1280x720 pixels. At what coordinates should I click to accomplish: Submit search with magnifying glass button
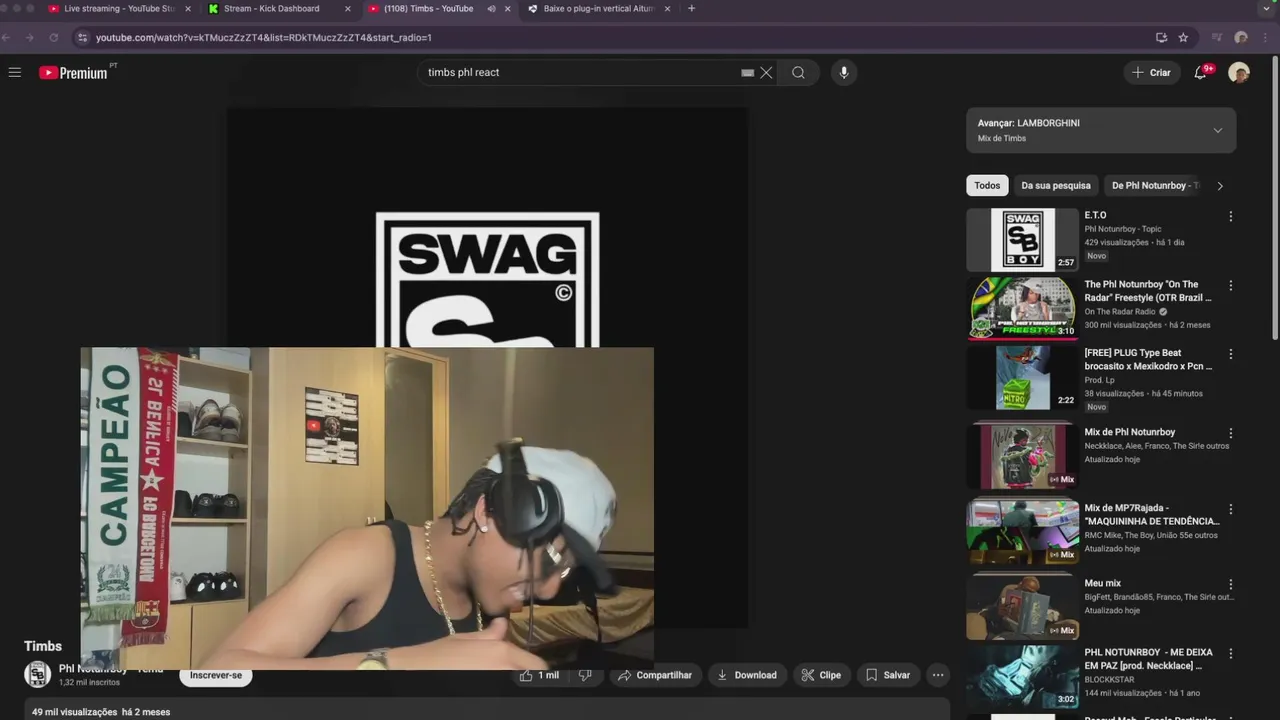[x=798, y=72]
